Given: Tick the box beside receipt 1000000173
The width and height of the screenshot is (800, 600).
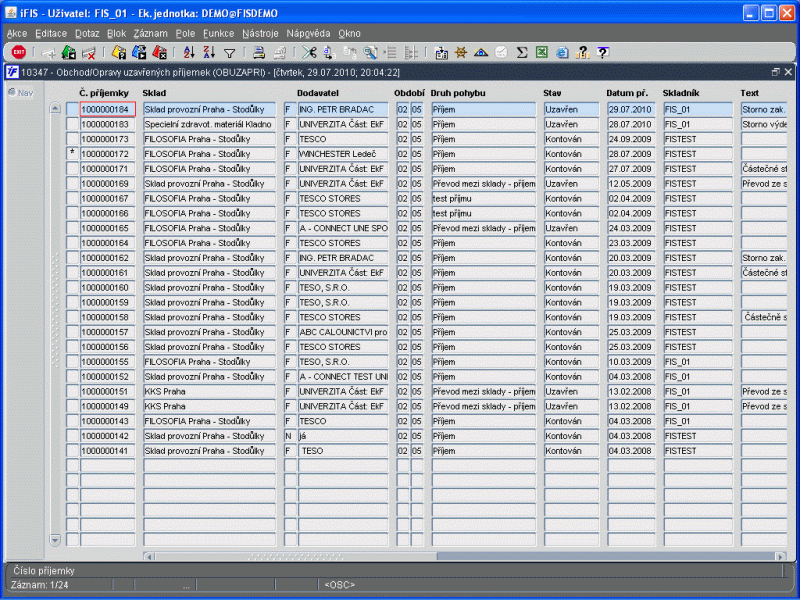Looking at the screenshot, I should click(x=72, y=139).
